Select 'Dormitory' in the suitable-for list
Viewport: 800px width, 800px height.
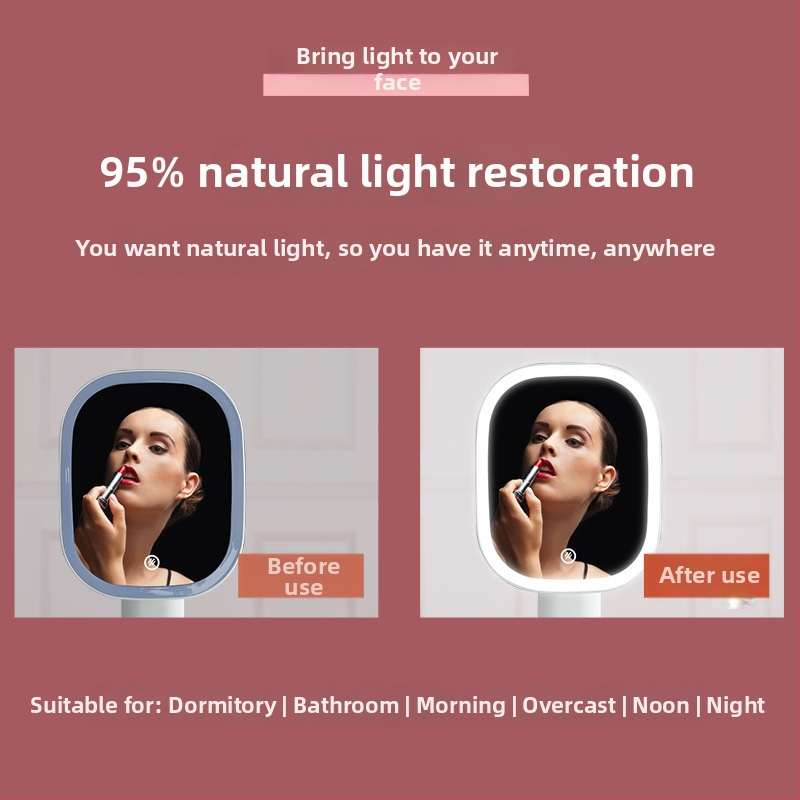point(222,706)
